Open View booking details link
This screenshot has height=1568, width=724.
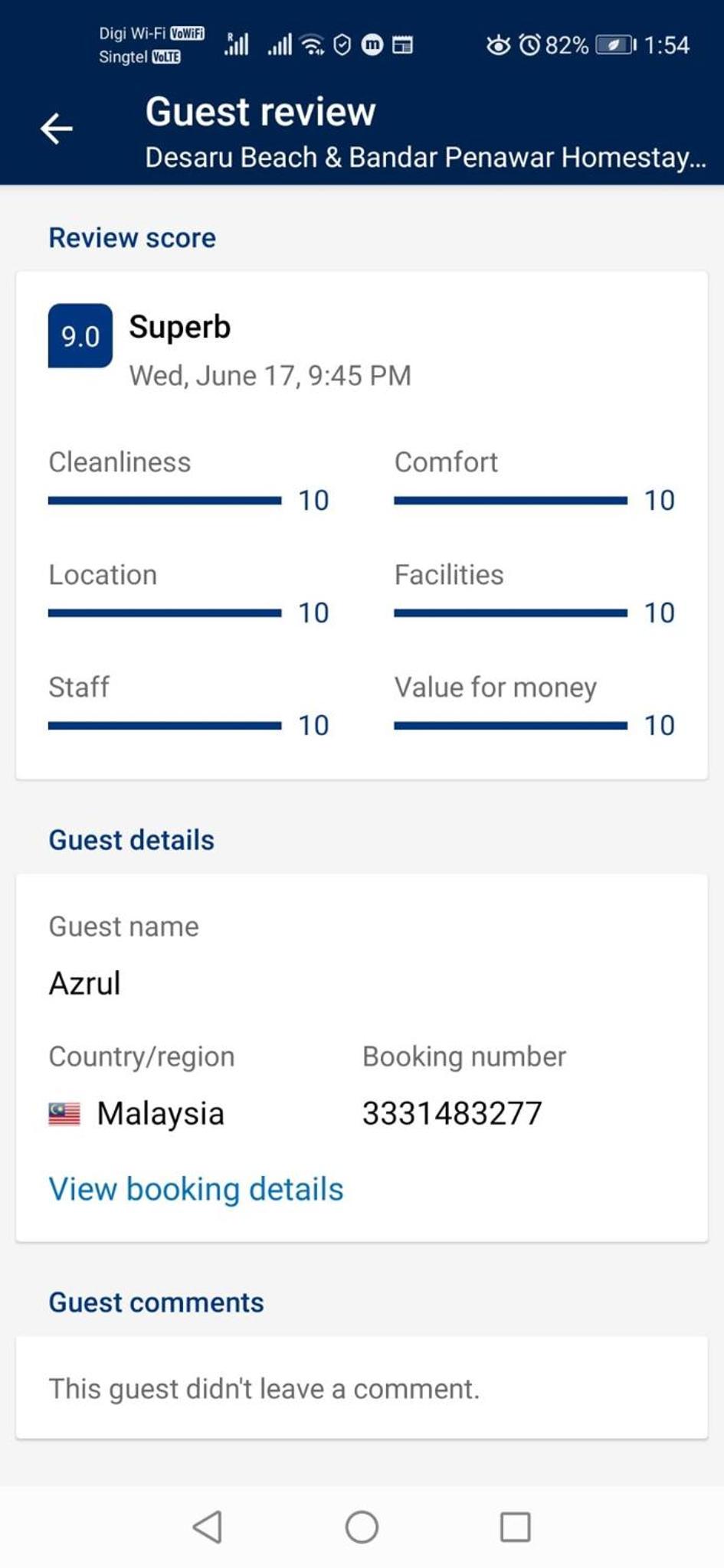[196, 1189]
